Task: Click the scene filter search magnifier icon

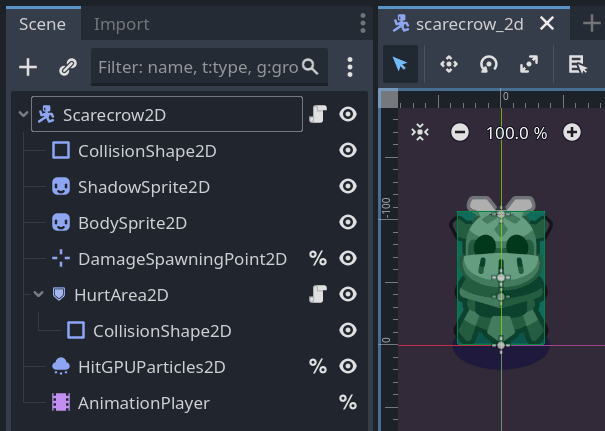Action: click(x=310, y=67)
